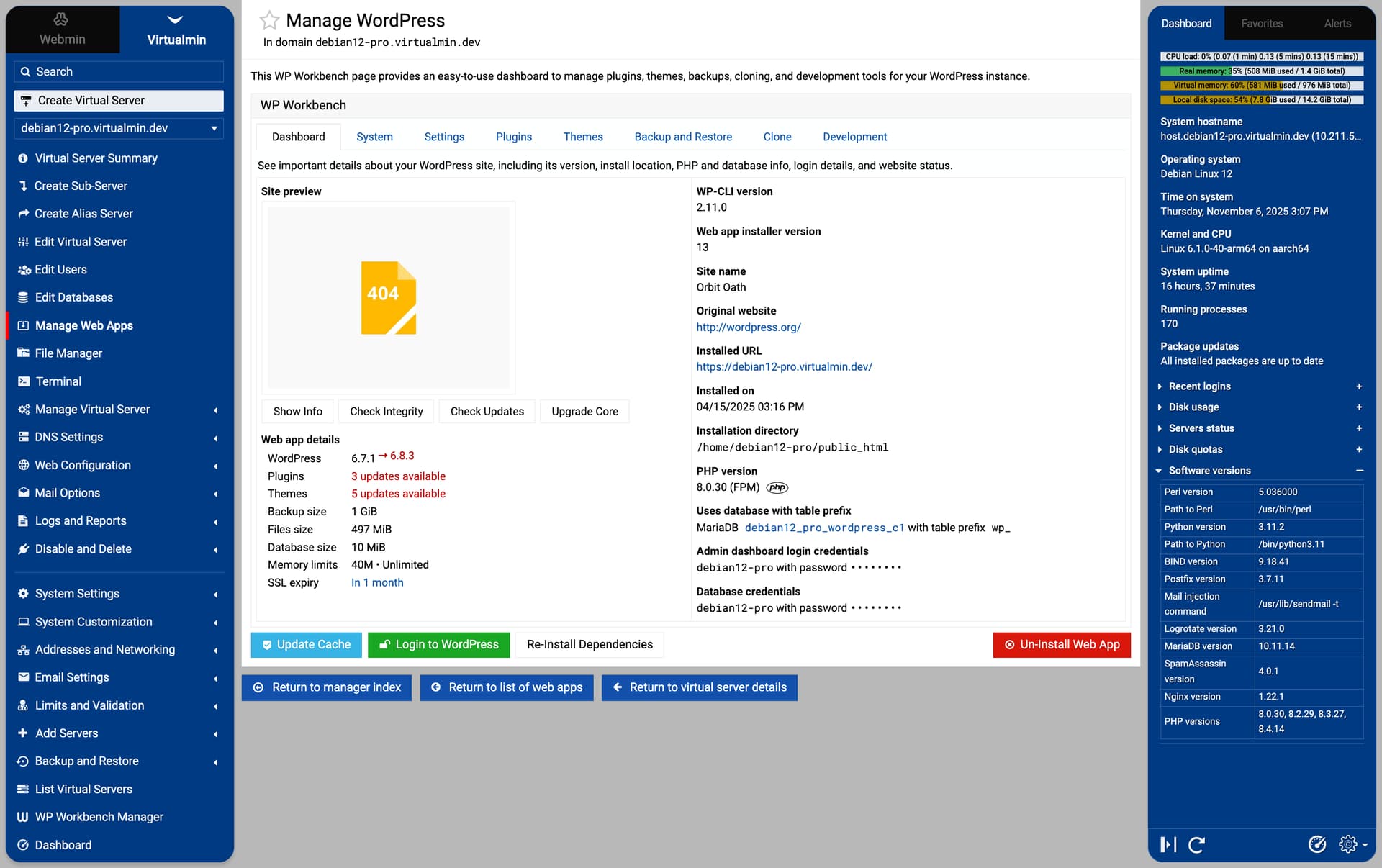Viewport: 1382px width, 868px height.
Task: Open WP Workbench Manager in the sidebar
Action: point(99,817)
